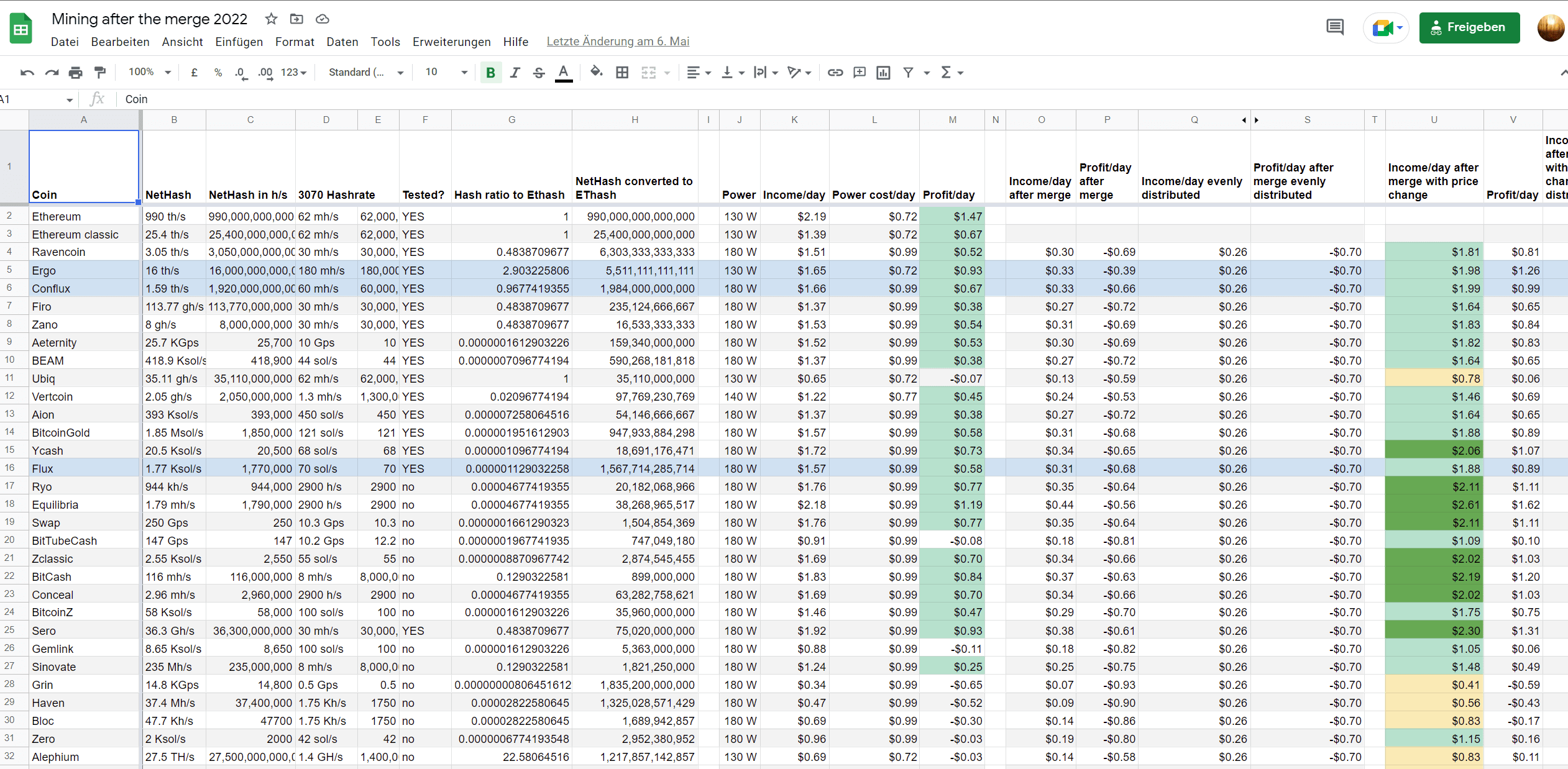Select the Flux cell
This screenshot has width=1568, height=769.
click(x=85, y=469)
